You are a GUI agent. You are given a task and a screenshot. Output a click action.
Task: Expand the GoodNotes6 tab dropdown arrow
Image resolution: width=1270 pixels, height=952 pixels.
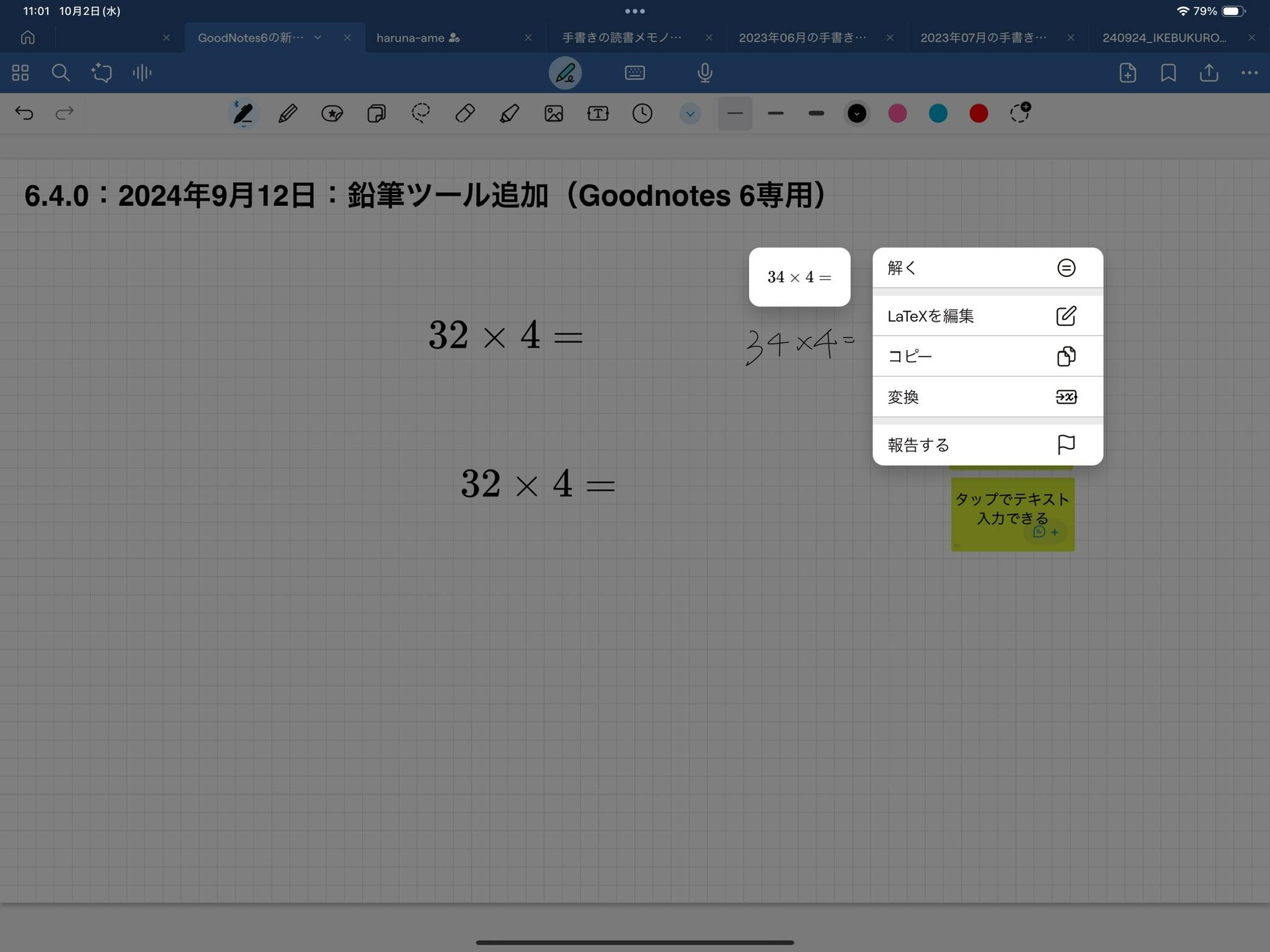[x=317, y=38]
